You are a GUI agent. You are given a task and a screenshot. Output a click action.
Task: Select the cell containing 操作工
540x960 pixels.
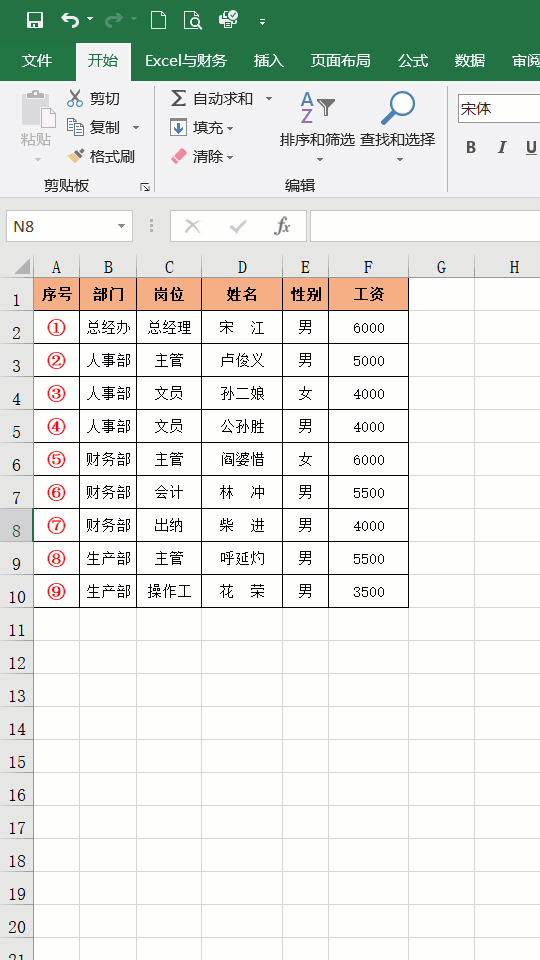click(169, 592)
